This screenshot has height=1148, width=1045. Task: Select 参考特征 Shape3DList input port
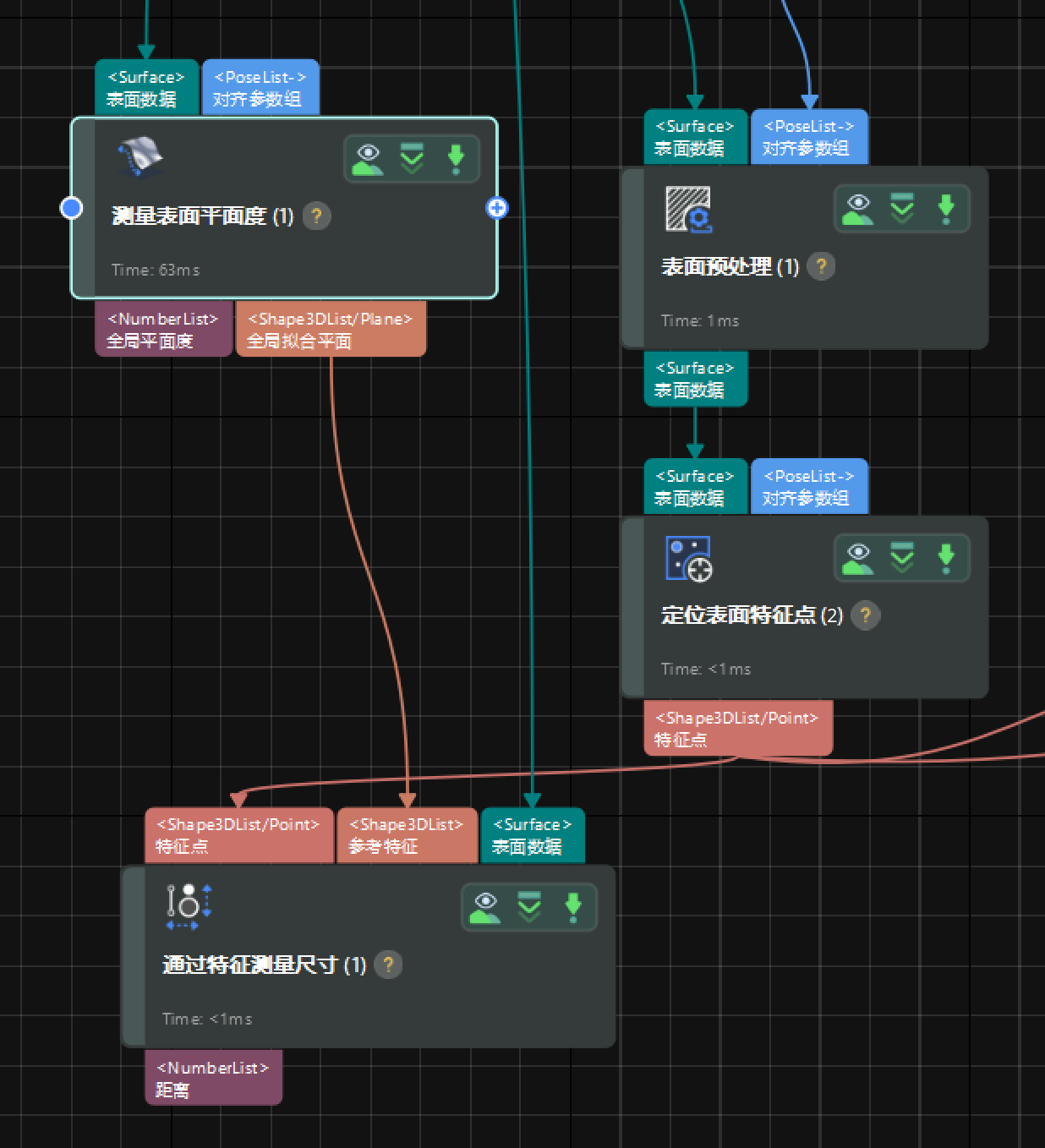point(407,835)
